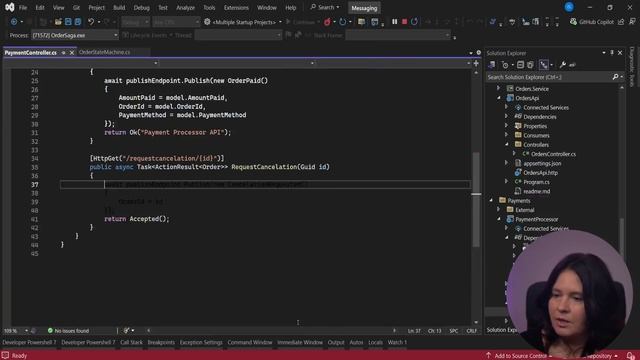This screenshot has height=360, width=640.
Task: Open the Build menu
Action: (x=119, y=7)
